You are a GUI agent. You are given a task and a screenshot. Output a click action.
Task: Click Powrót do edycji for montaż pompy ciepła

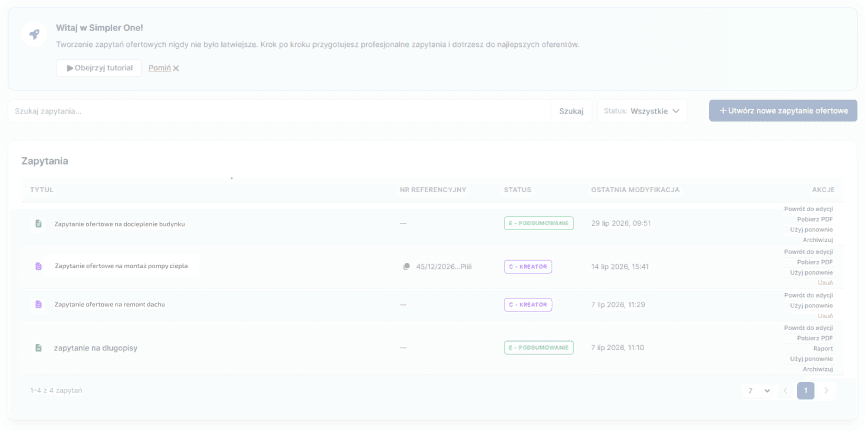click(808, 252)
